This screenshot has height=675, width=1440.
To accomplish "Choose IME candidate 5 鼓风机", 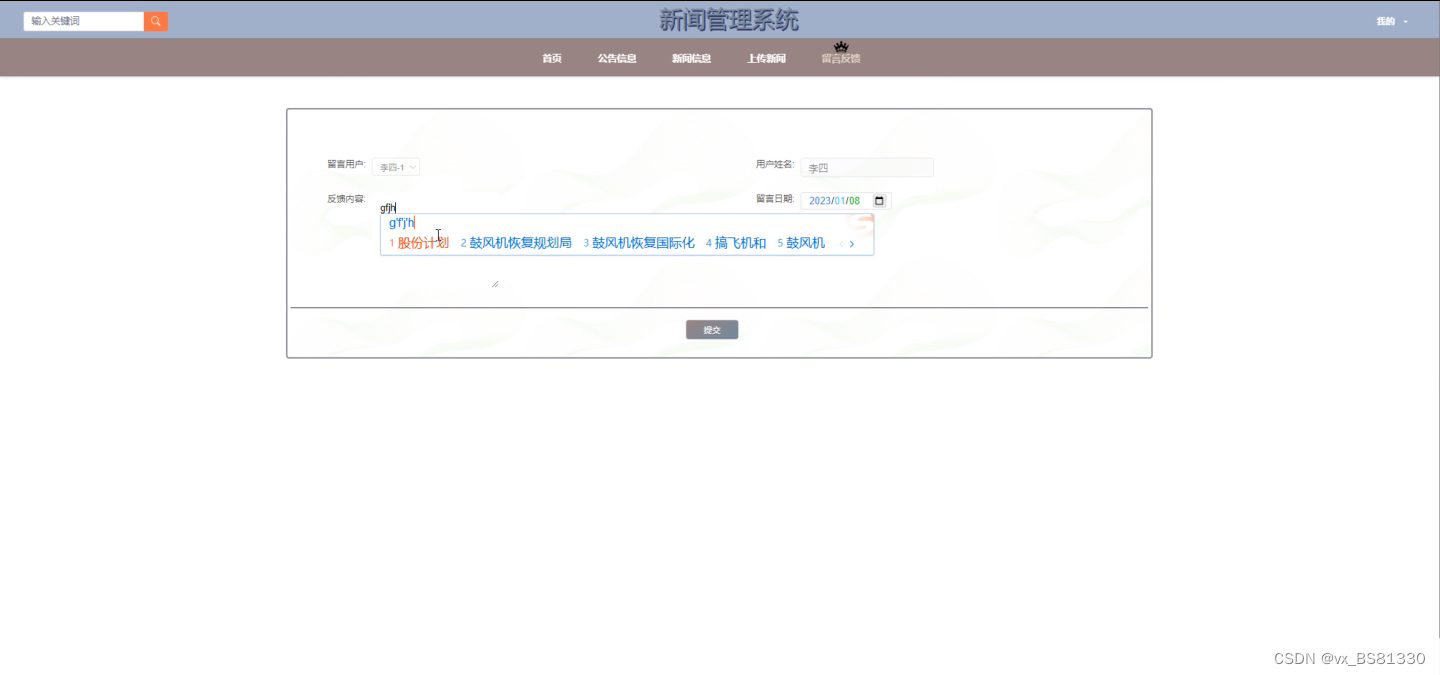I will pyautogui.click(x=801, y=243).
